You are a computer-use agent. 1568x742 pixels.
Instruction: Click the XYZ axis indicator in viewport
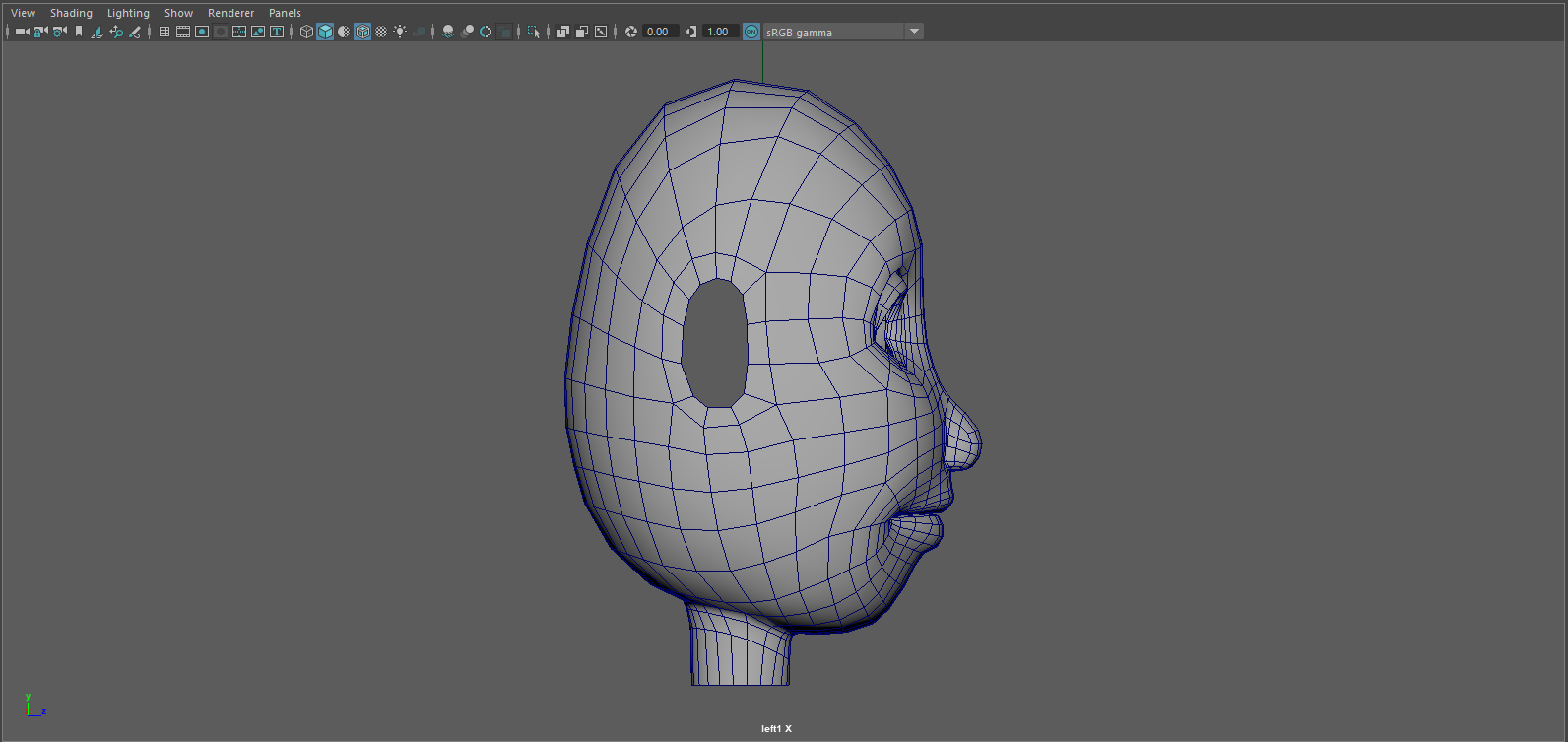[x=34, y=706]
